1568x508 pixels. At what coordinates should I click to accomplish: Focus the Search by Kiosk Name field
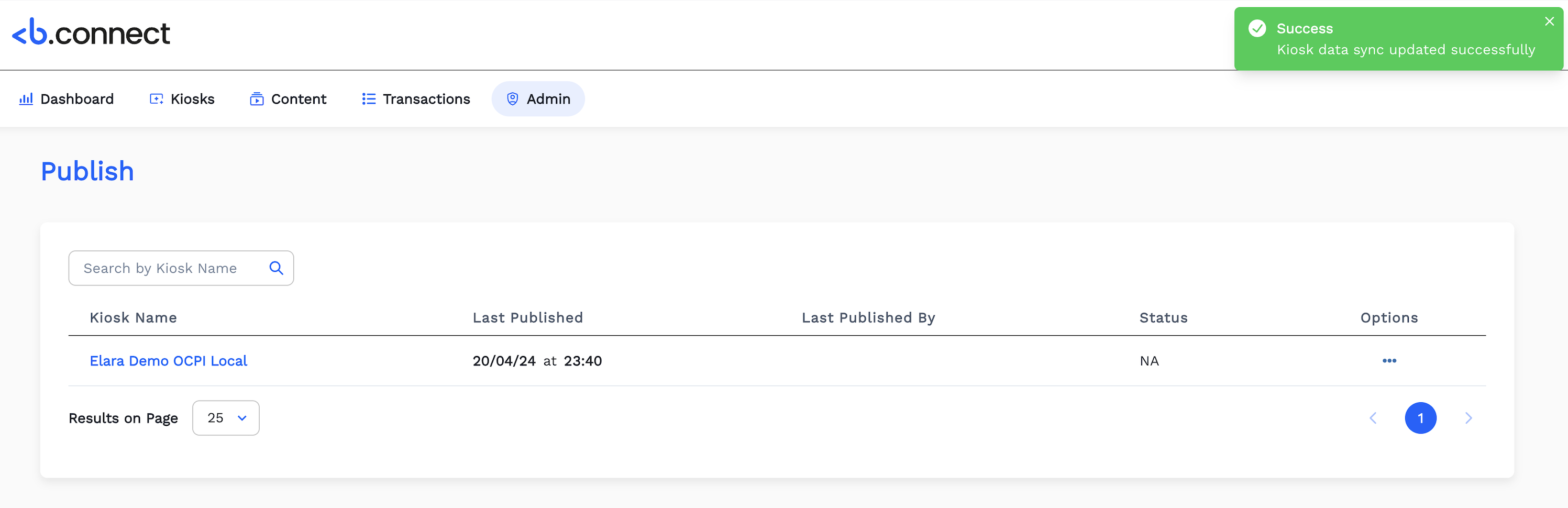(x=170, y=268)
